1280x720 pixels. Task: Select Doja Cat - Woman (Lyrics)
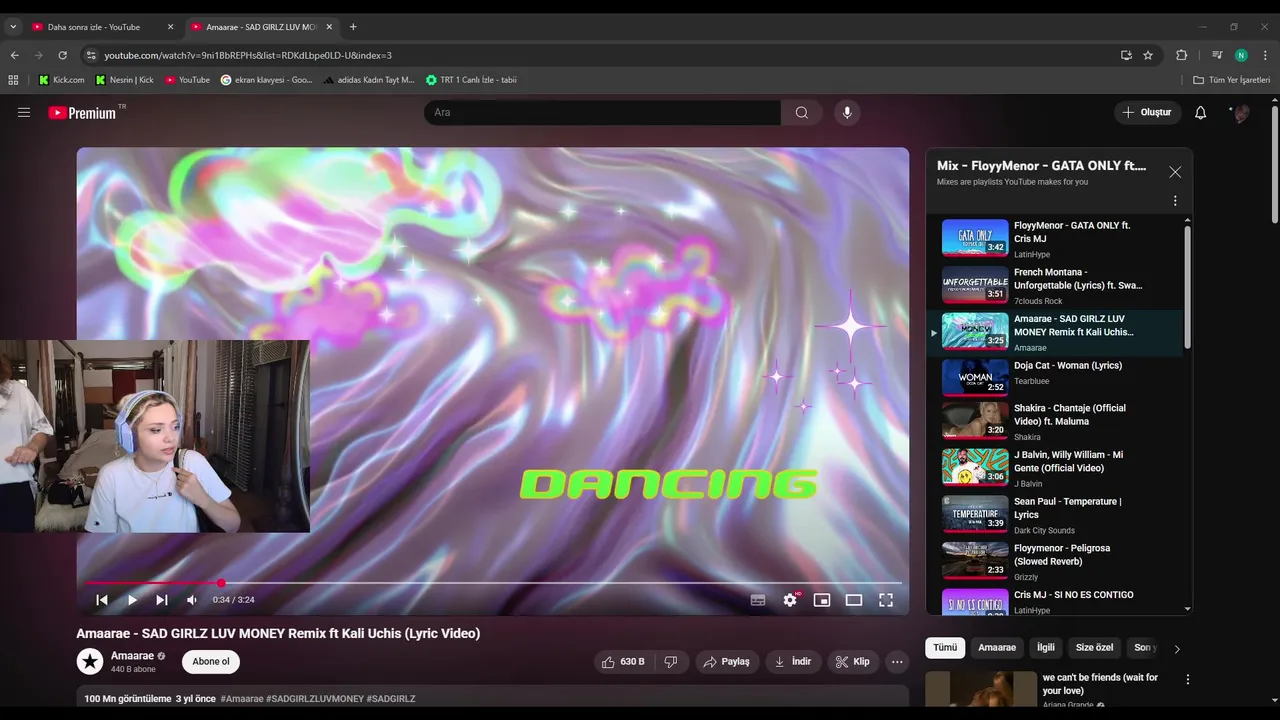[1055, 378]
